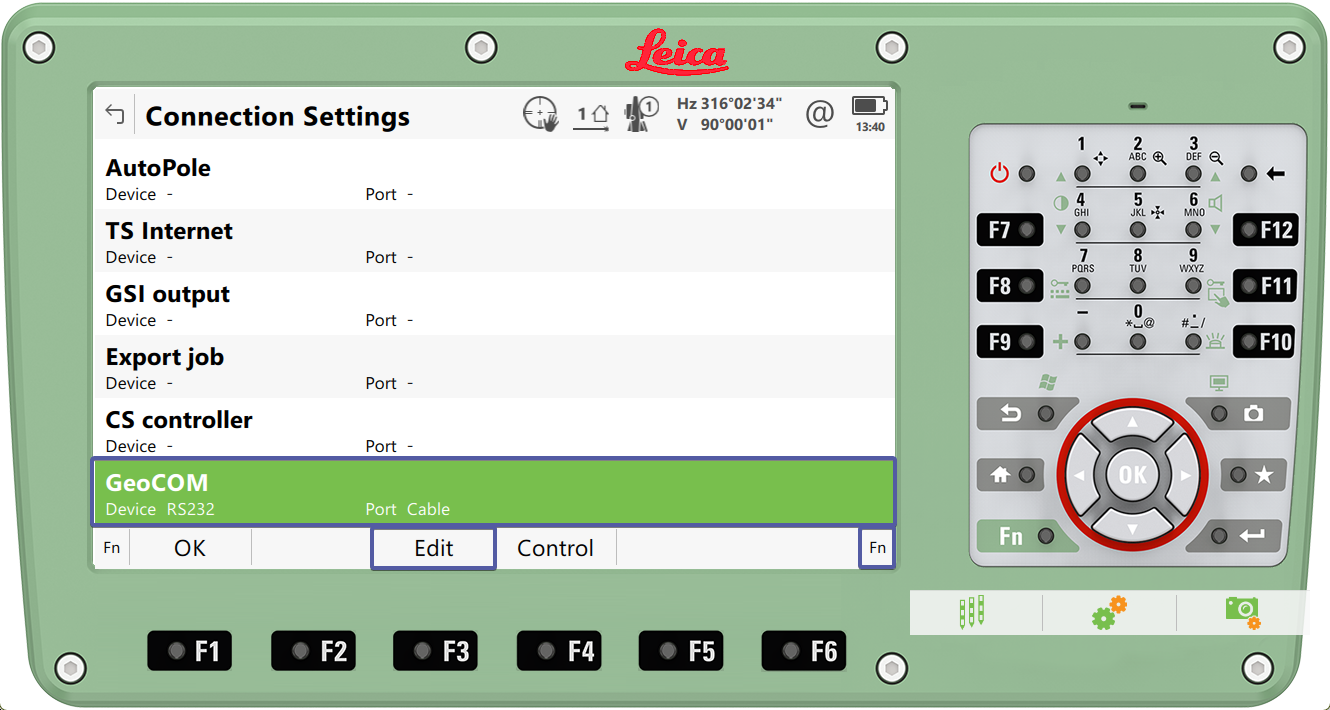Hit the center OK navigation button
This screenshot has height=710, width=1330.
click(x=1133, y=474)
